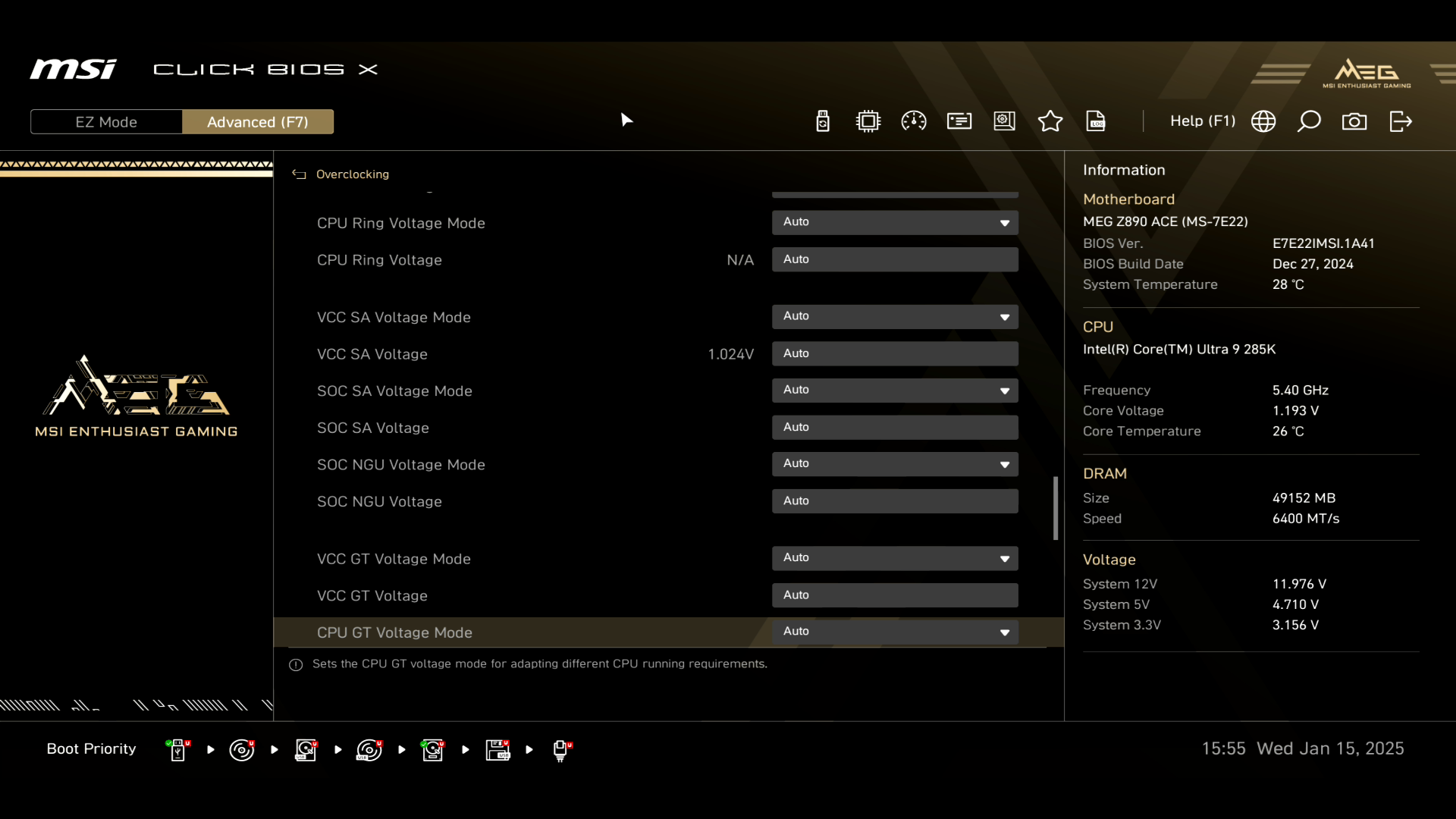1456x819 pixels.
Task: Select the CPU GT Voltage Mode row
Action: click(x=531, y=632)
